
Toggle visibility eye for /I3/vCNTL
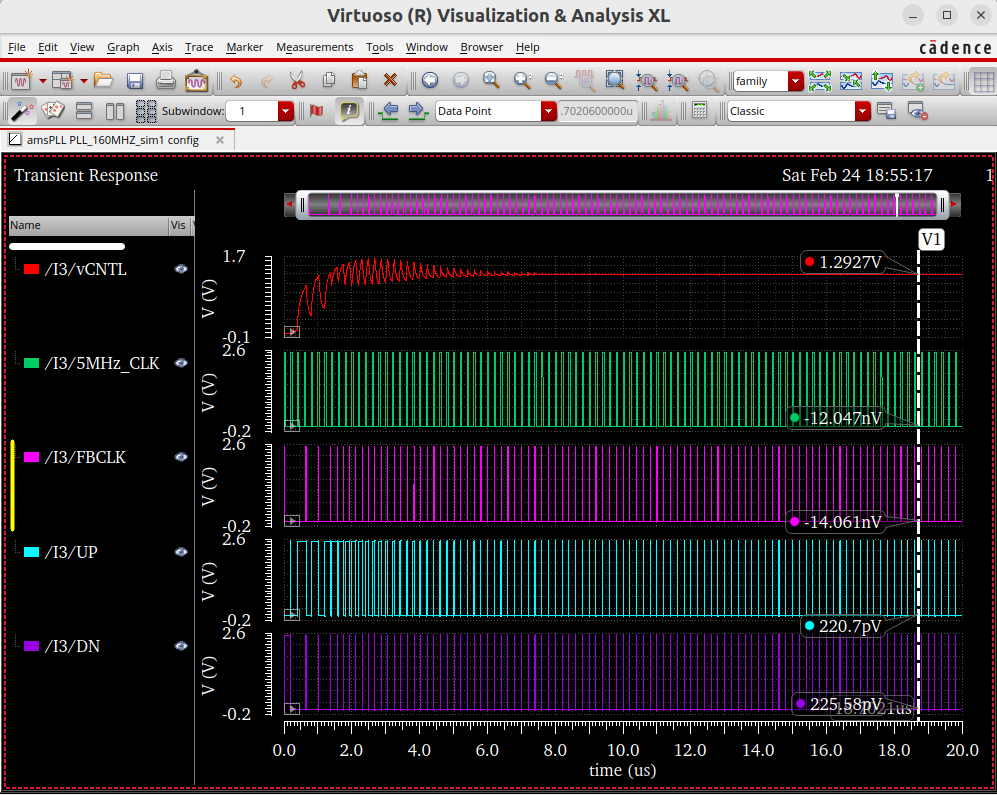click(x=181, y=269)
